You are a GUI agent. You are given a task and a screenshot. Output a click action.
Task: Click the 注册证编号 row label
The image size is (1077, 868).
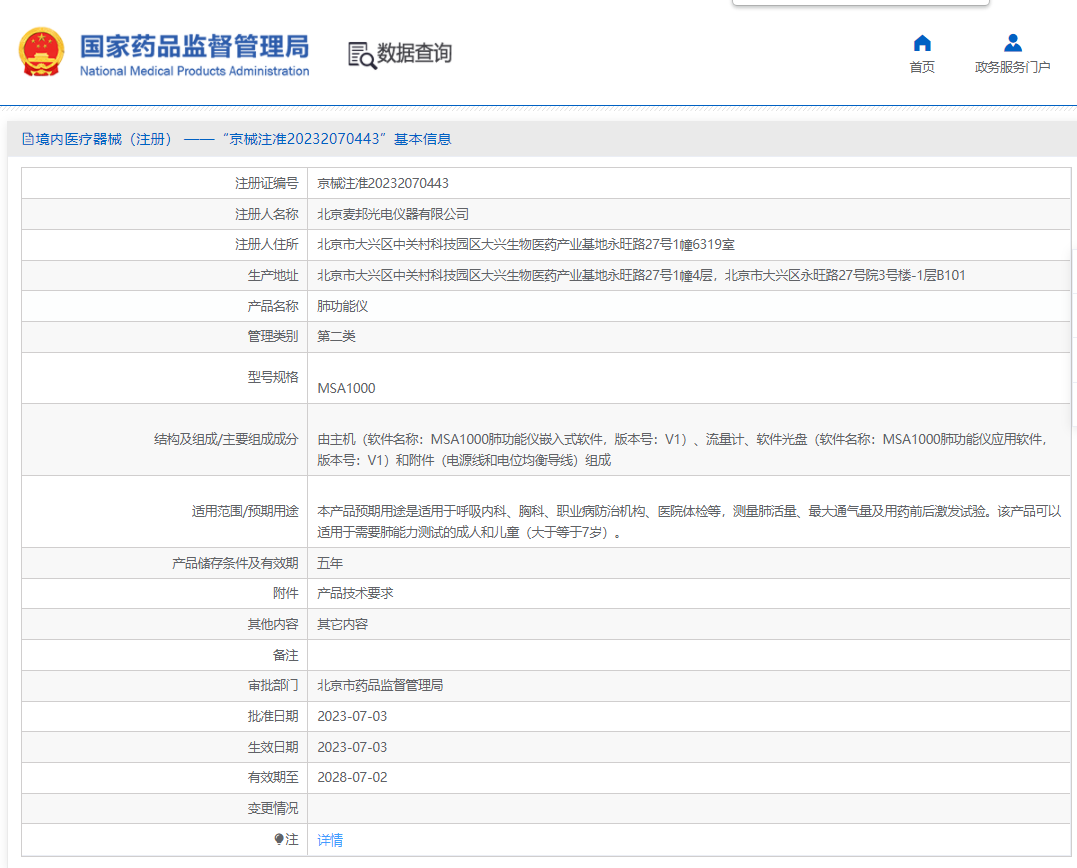click(x=267, y=183)
